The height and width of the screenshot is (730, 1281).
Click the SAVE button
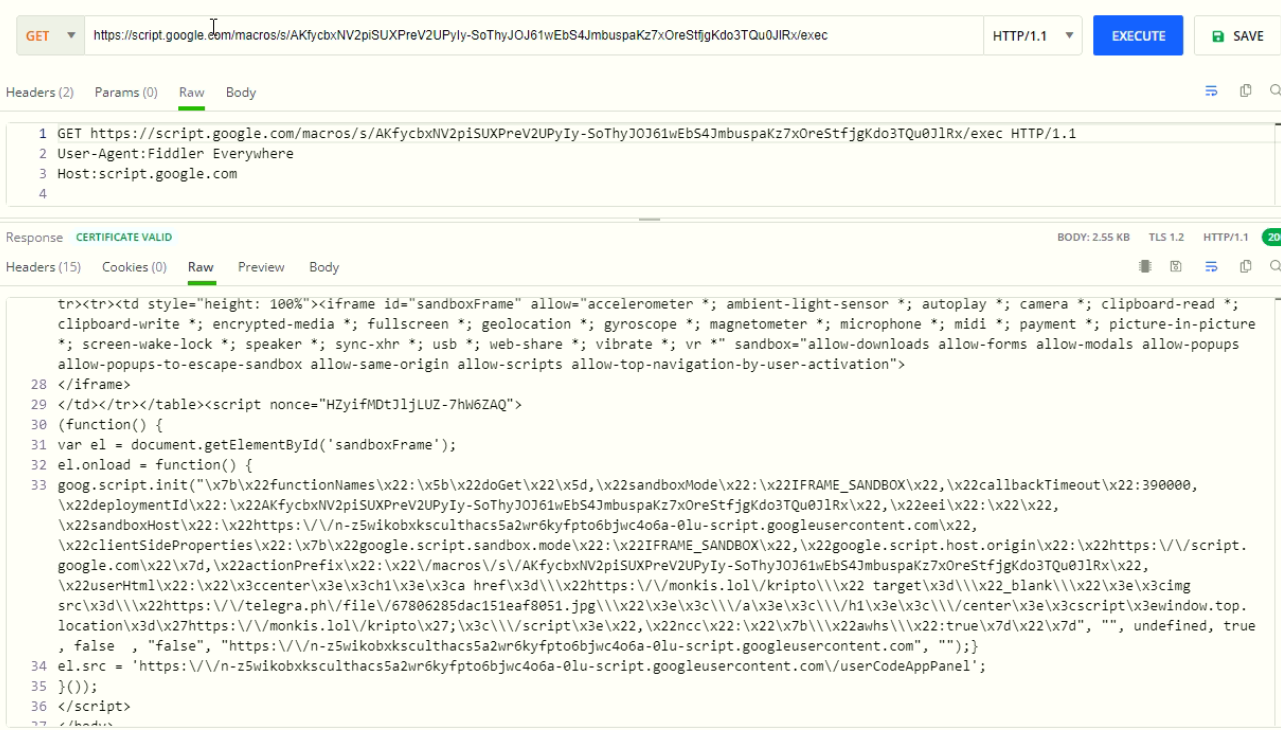coord(1237,35)
